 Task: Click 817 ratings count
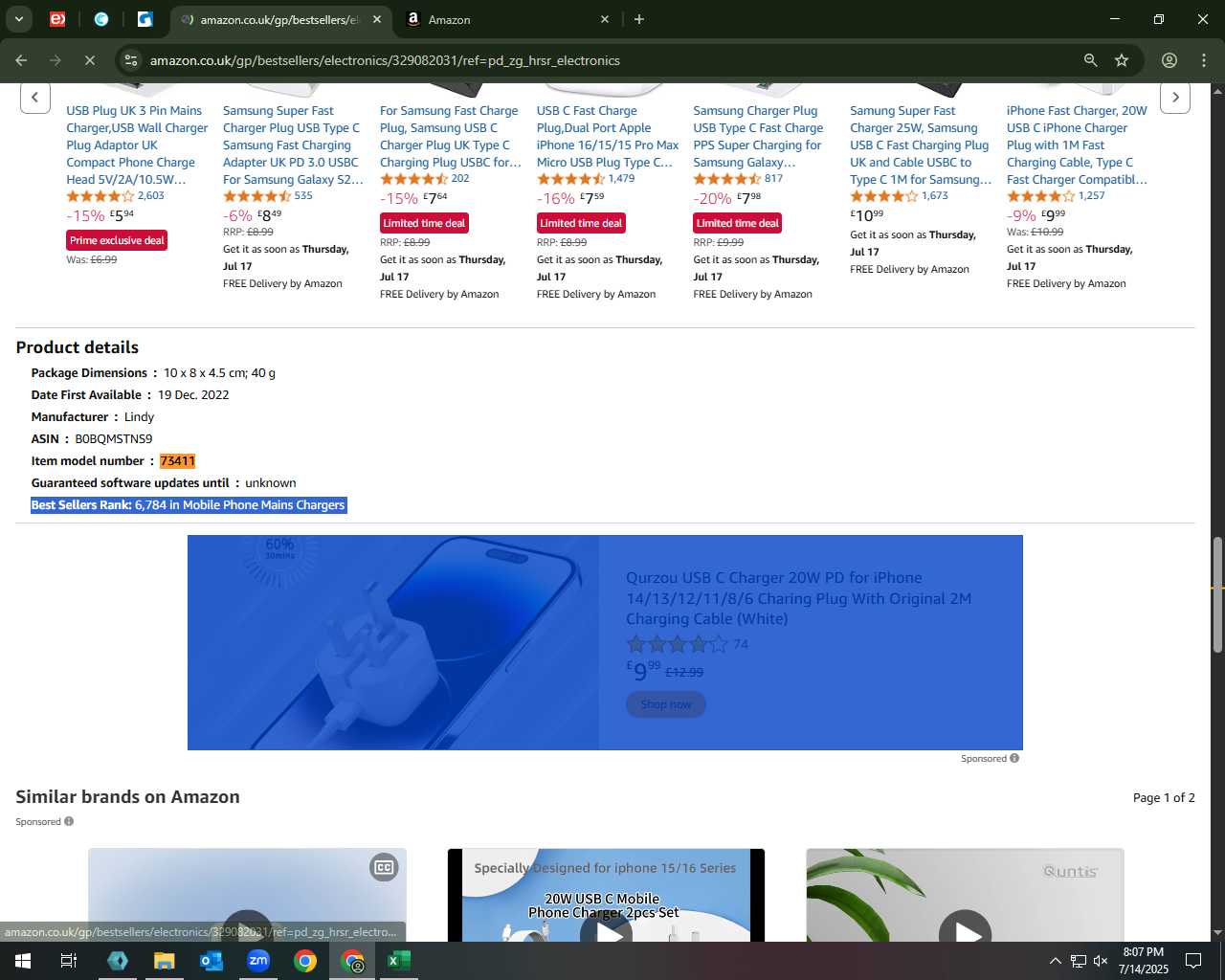pos(773,178)
